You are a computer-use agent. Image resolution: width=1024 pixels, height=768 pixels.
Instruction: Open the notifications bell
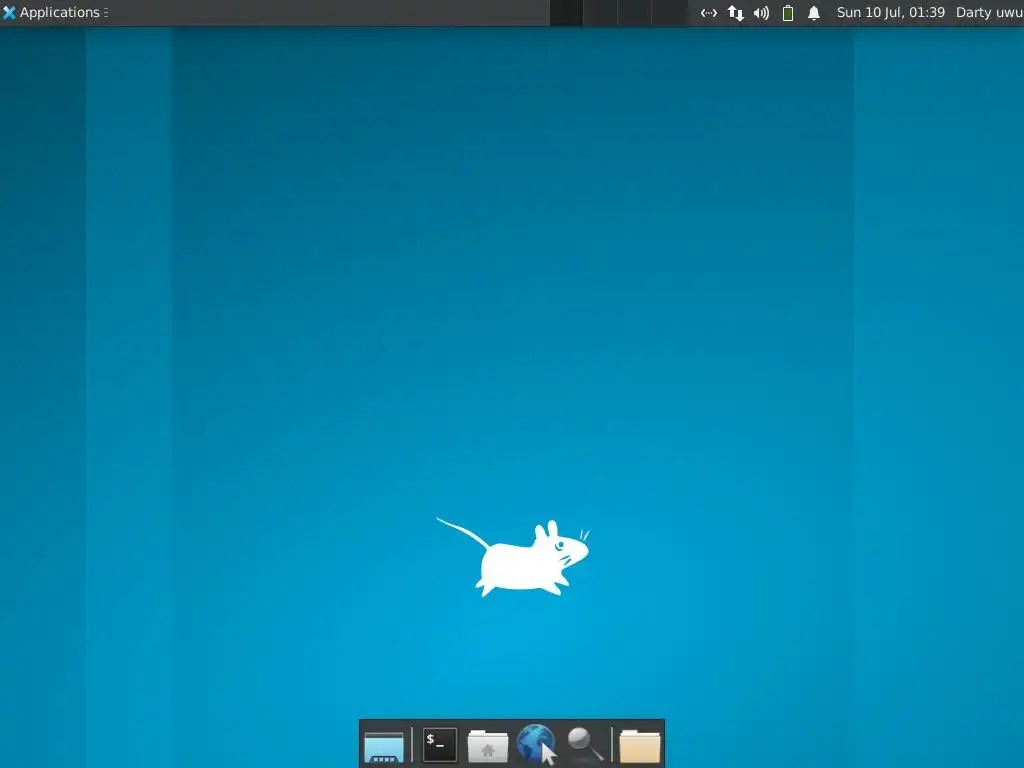pos(814,12)
